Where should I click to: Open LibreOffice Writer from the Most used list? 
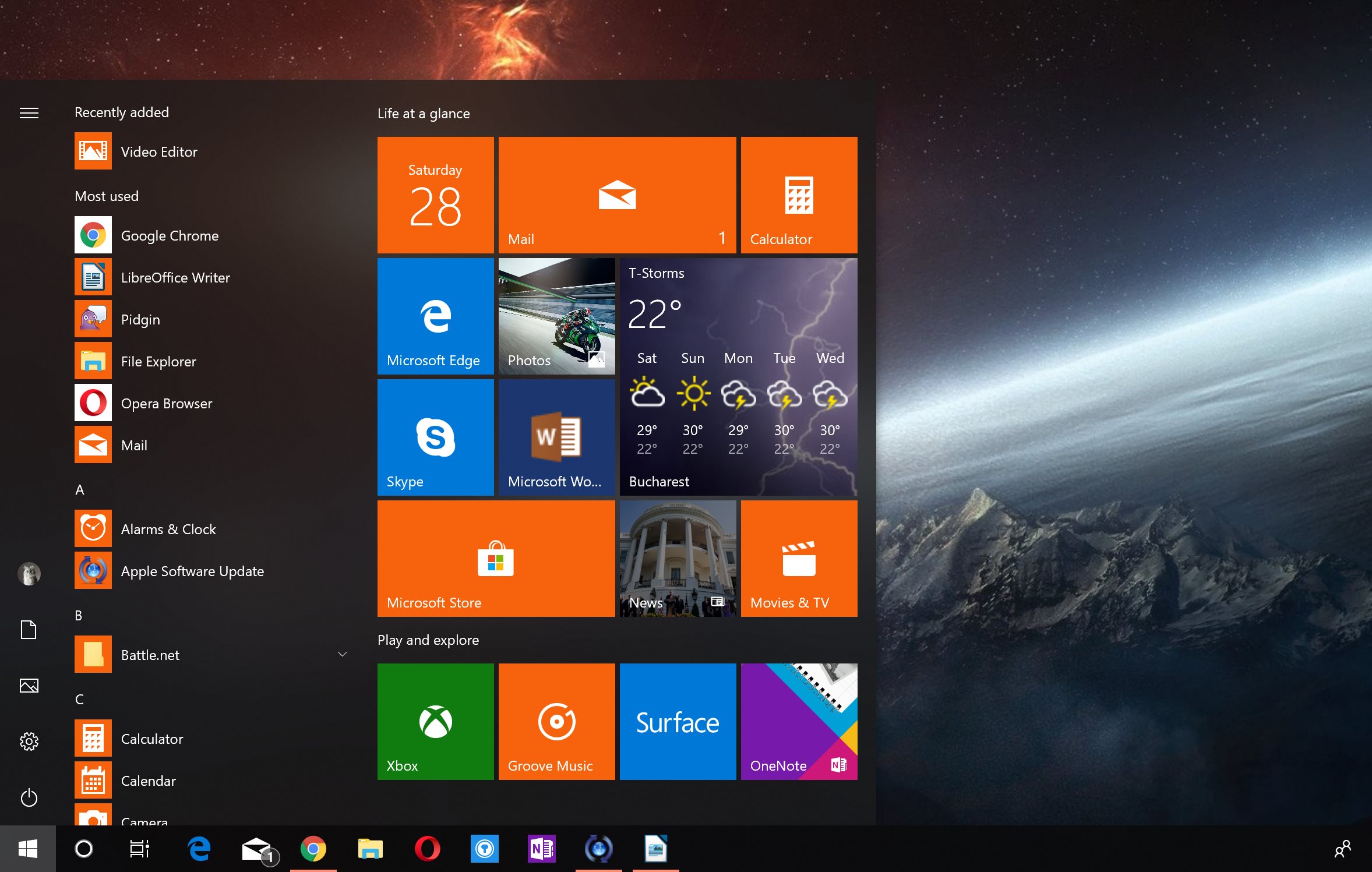[175, 277]
